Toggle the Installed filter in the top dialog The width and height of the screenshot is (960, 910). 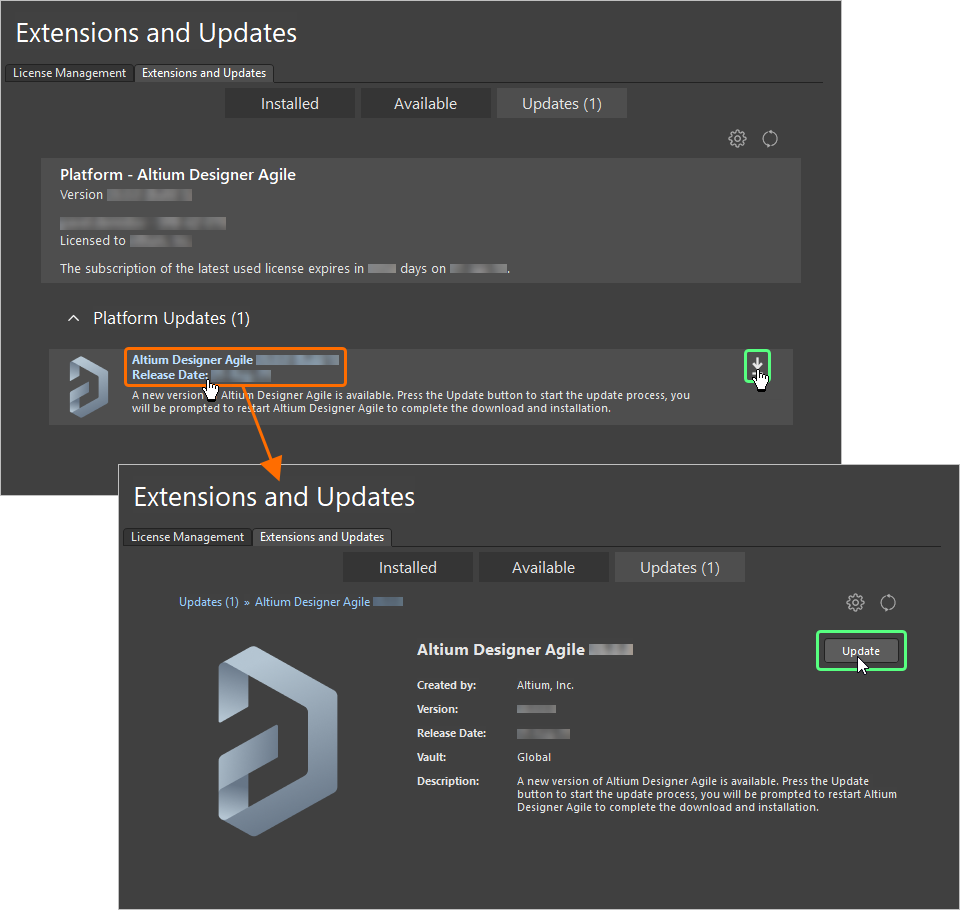289,102
